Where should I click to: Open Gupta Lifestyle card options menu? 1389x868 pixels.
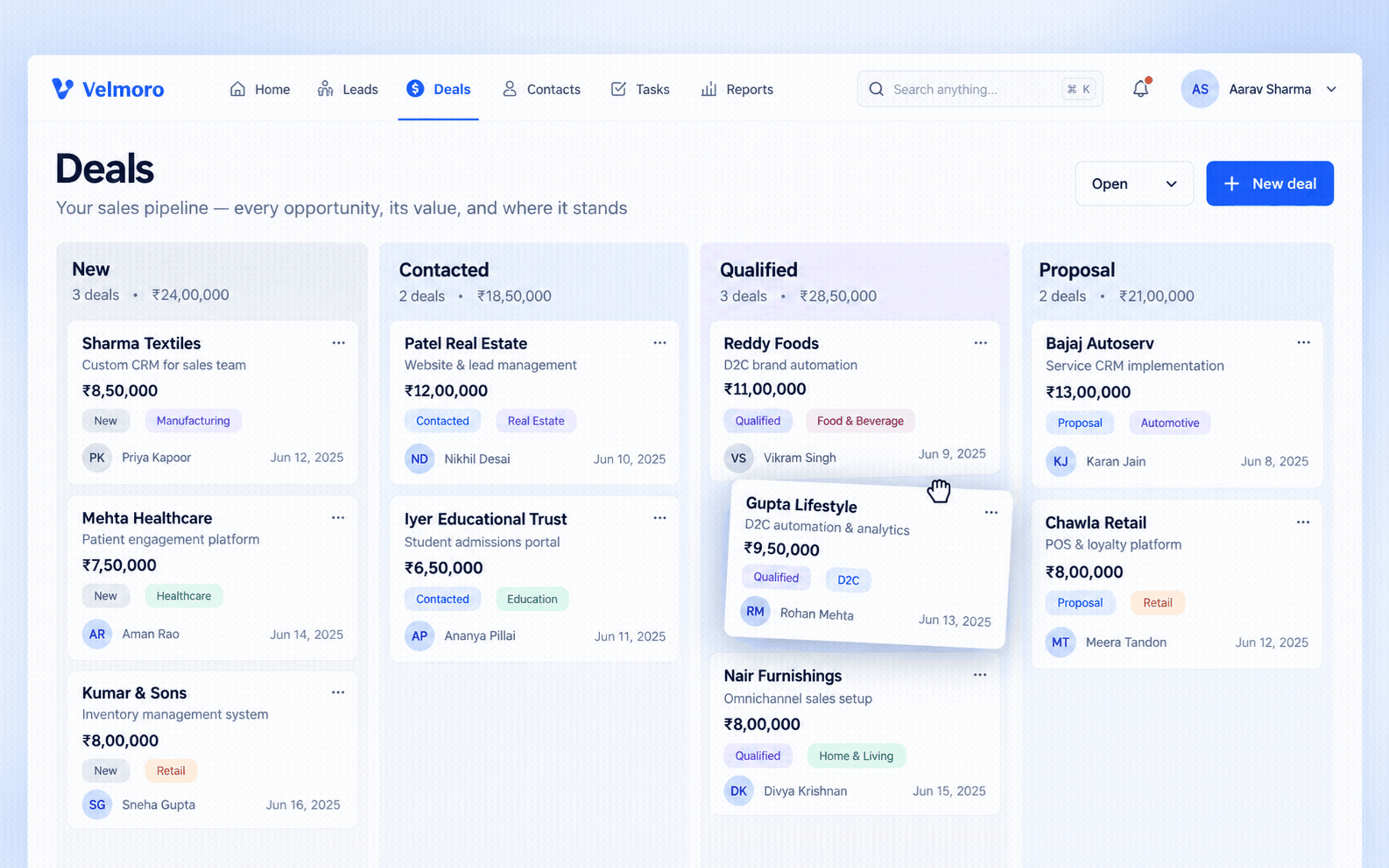(x=991, y=513)
